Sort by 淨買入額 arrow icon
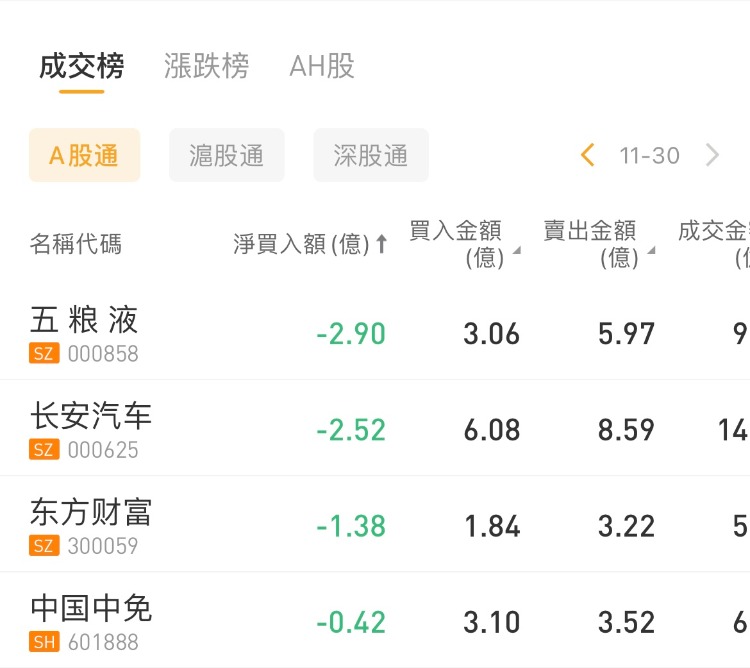750x668 pixels. click(x=381, y=244)
